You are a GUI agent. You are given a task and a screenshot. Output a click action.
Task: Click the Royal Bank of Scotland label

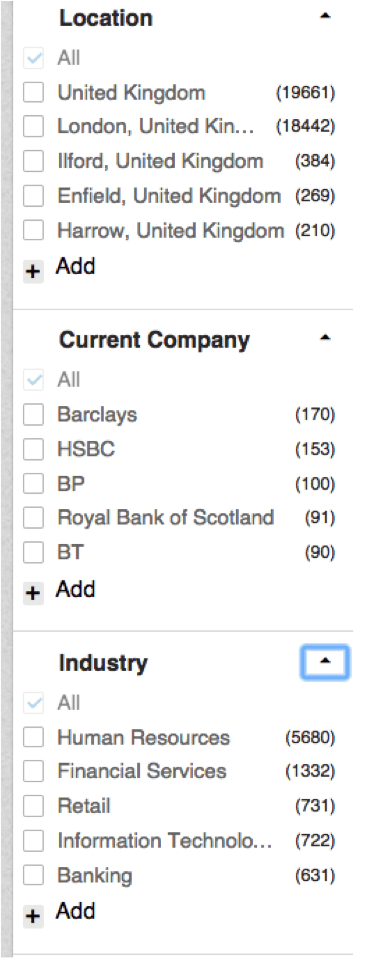pos(166,517)
